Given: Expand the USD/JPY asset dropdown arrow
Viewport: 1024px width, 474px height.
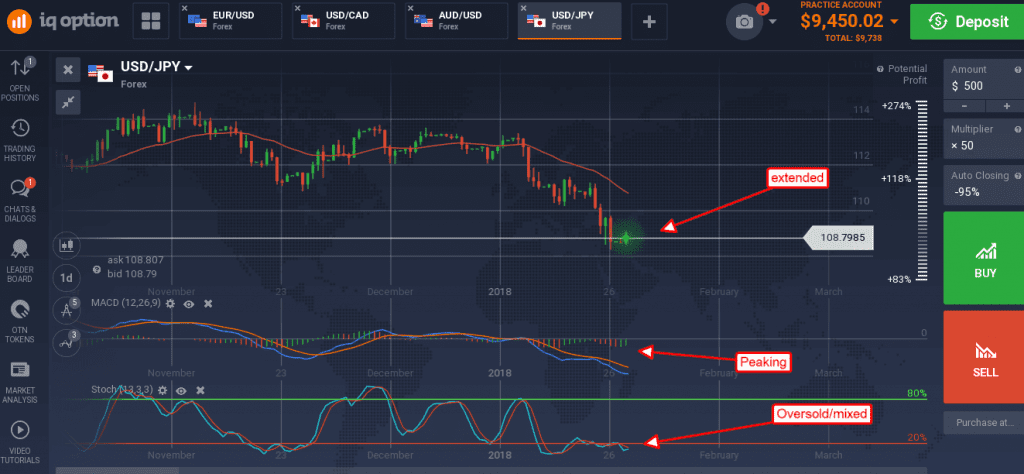Looking at the screenshot, I should 189,67.
